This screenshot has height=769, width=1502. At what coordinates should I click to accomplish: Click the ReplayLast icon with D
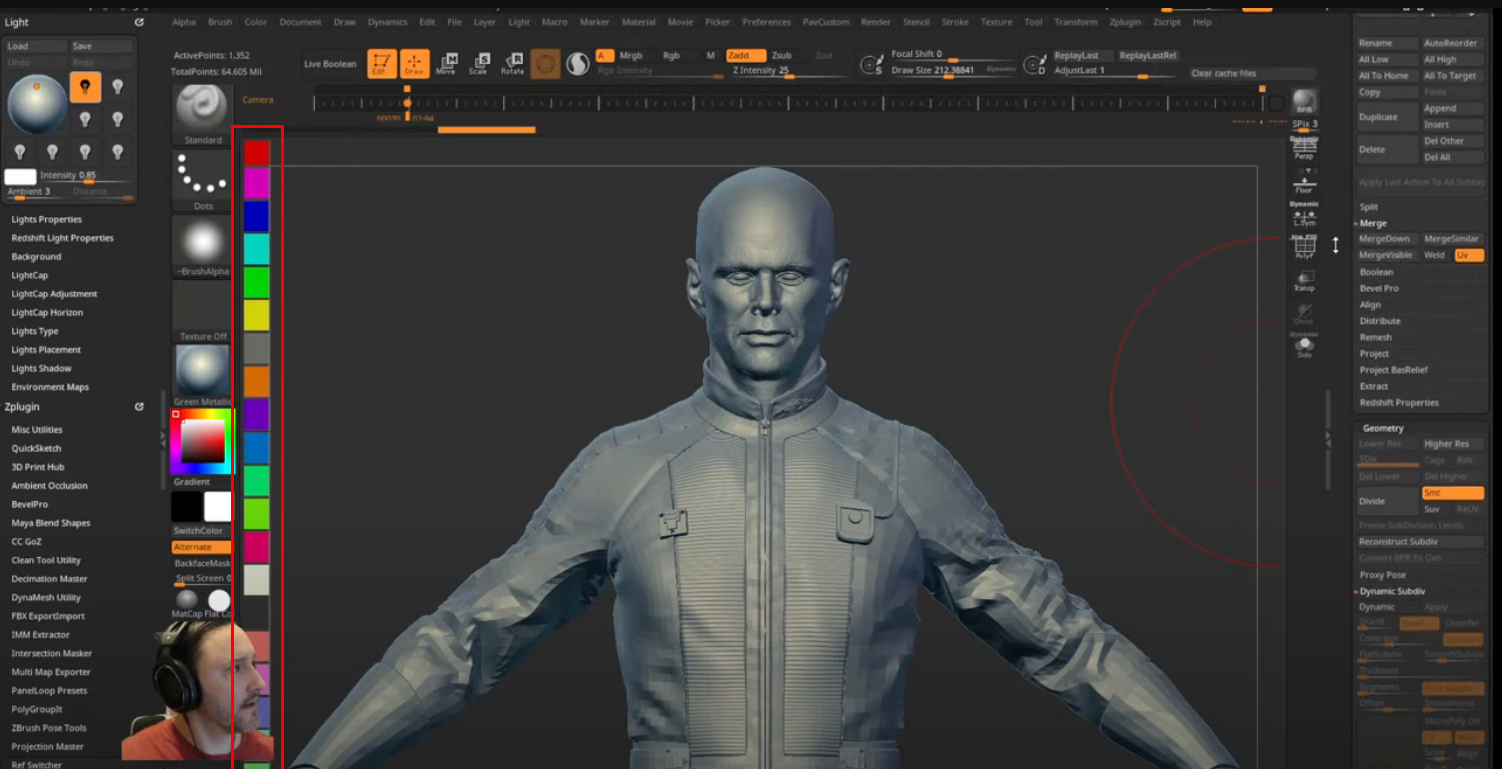tap(1036, 65)
